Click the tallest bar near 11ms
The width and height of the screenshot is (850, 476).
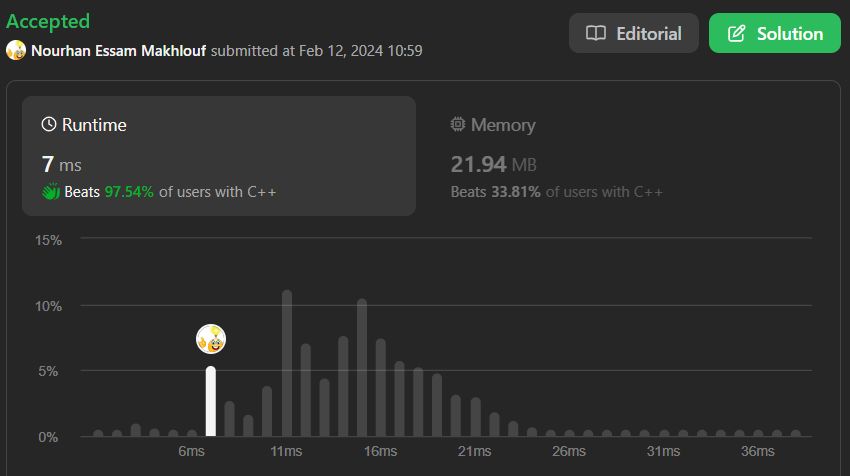[x=287, y=365]
